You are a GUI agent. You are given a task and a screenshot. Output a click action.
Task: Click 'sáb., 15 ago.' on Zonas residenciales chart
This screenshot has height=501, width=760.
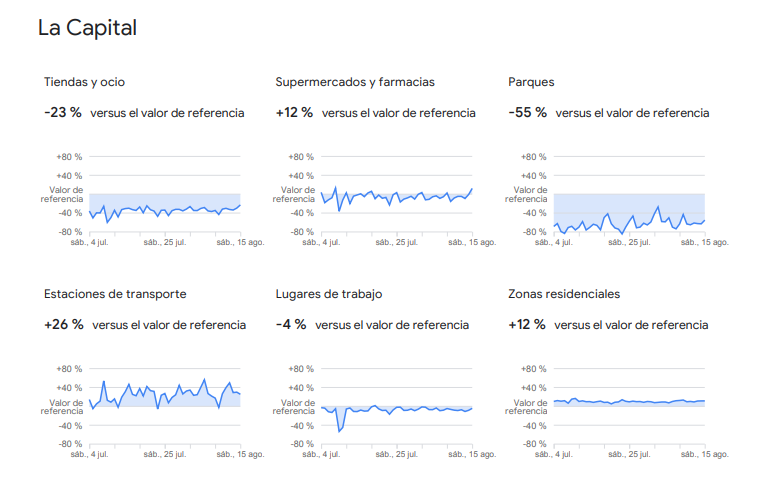point(704,454)
